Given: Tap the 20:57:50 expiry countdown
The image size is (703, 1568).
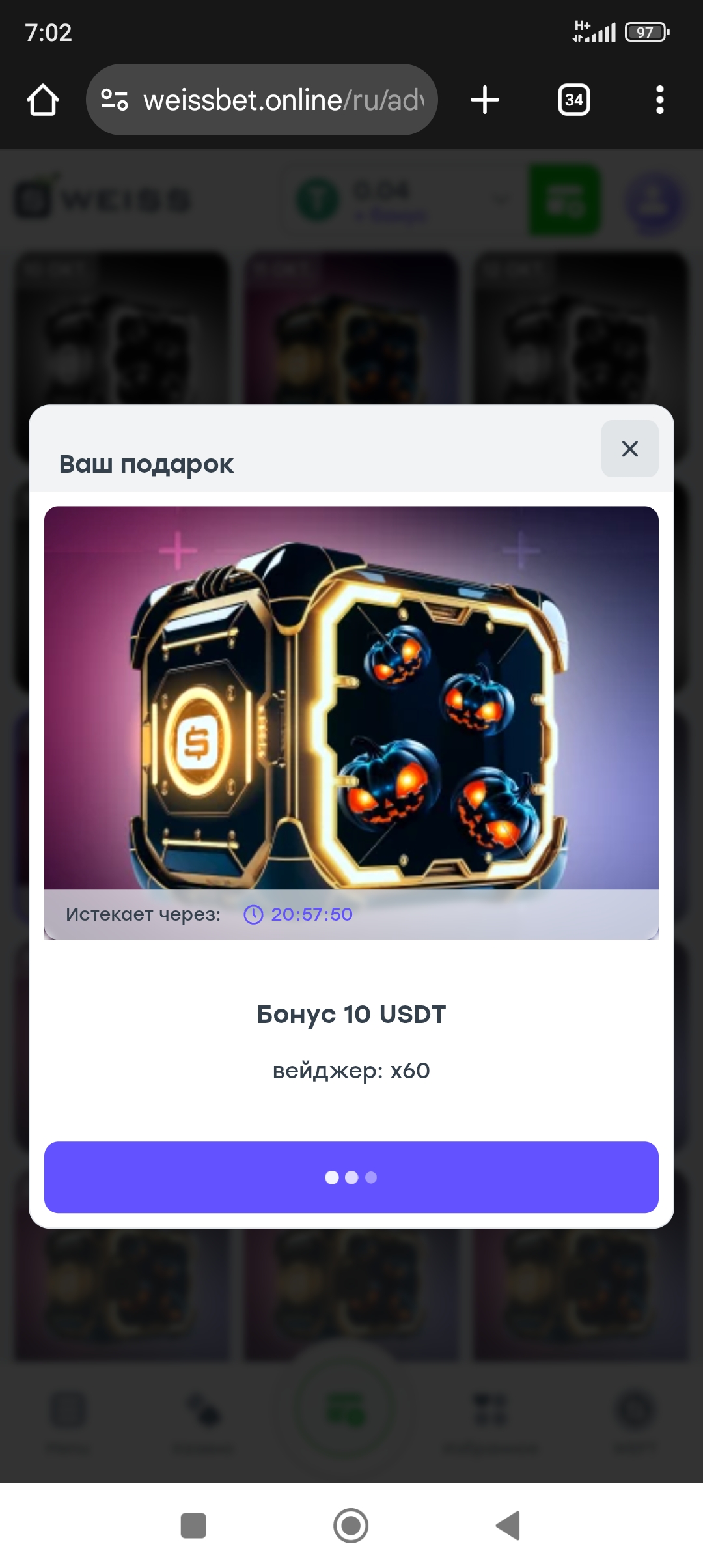Looking at the screenshot, I should (312, 915).
